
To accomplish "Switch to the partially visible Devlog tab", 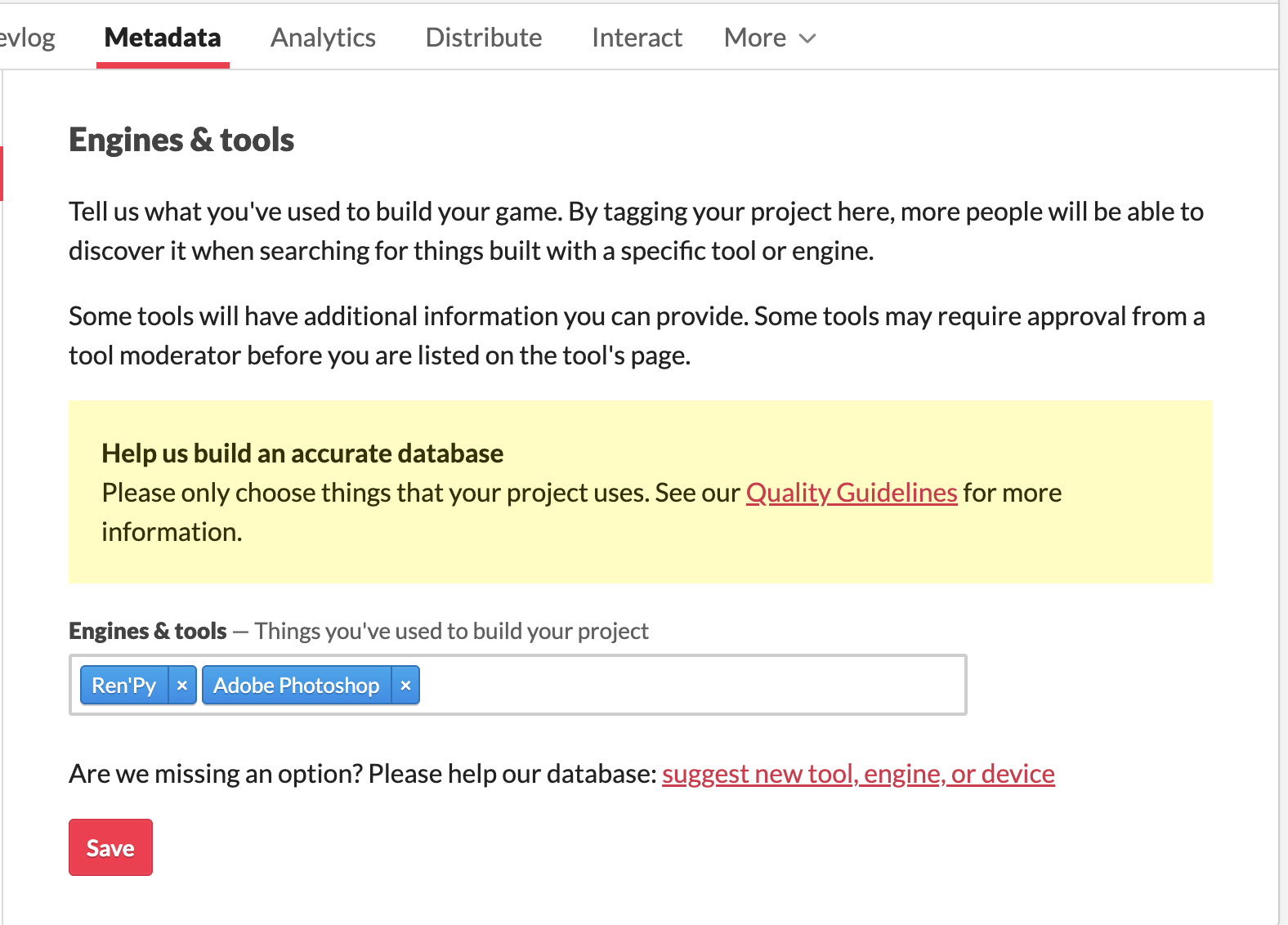I will (x=27, y=38).
